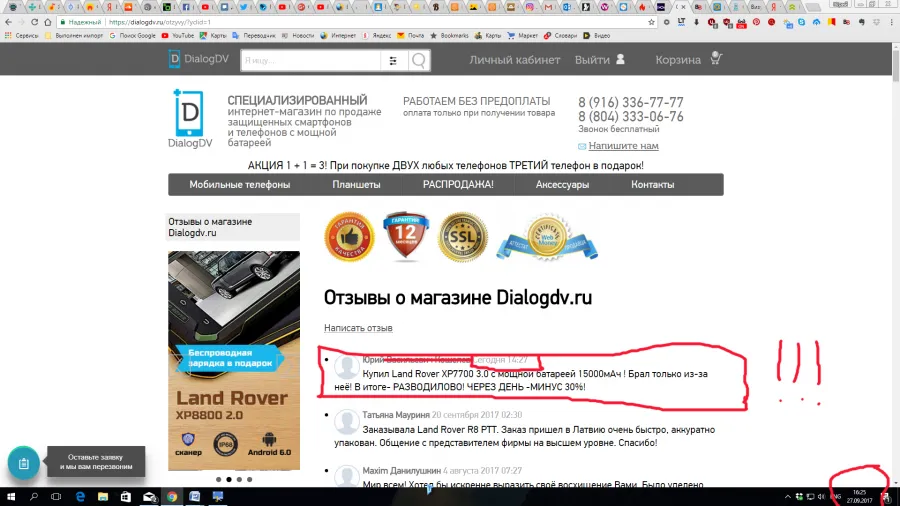Image resolution: width=900 pixels, height=506 pixels.
Task: Select last dot of banner carousel
Action: pos(250,479)
